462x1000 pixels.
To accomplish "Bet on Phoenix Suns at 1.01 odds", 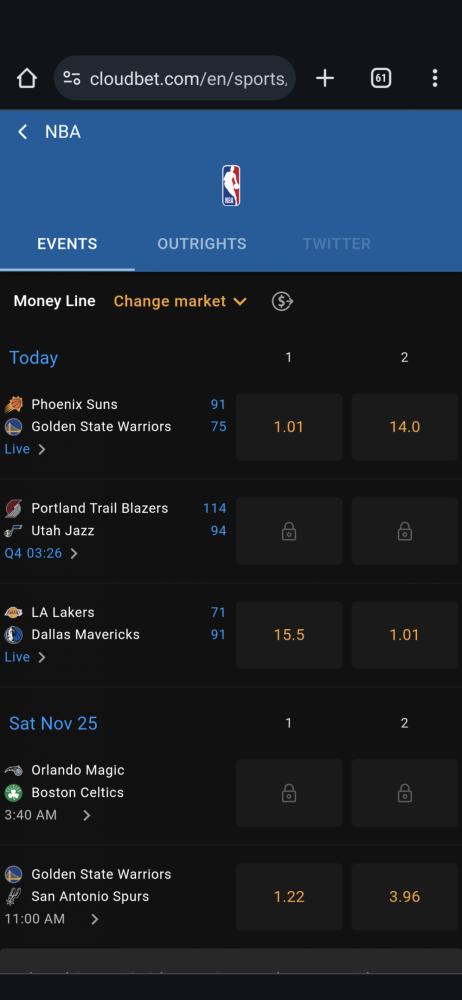I will click(x=289, y=427).
